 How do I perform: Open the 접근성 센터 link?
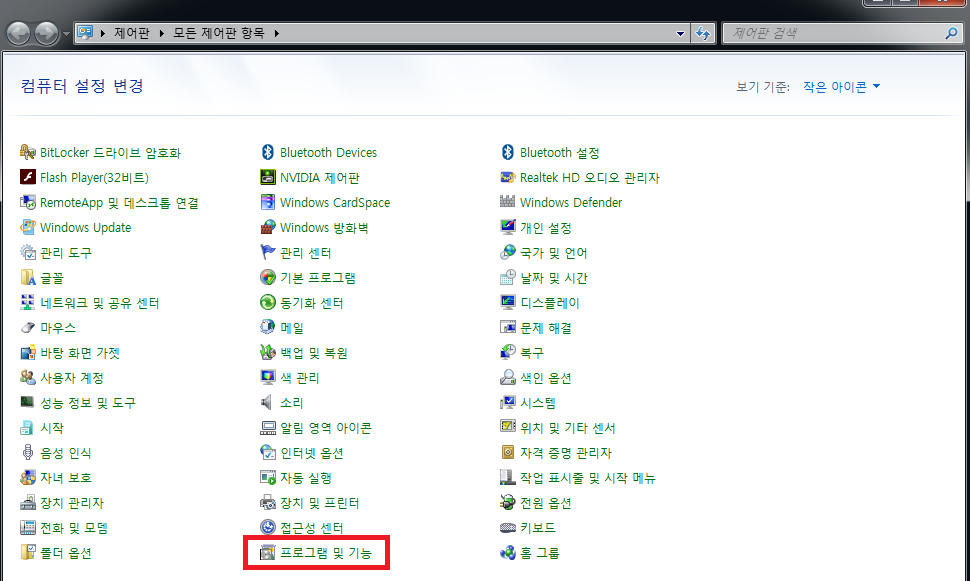311,528
